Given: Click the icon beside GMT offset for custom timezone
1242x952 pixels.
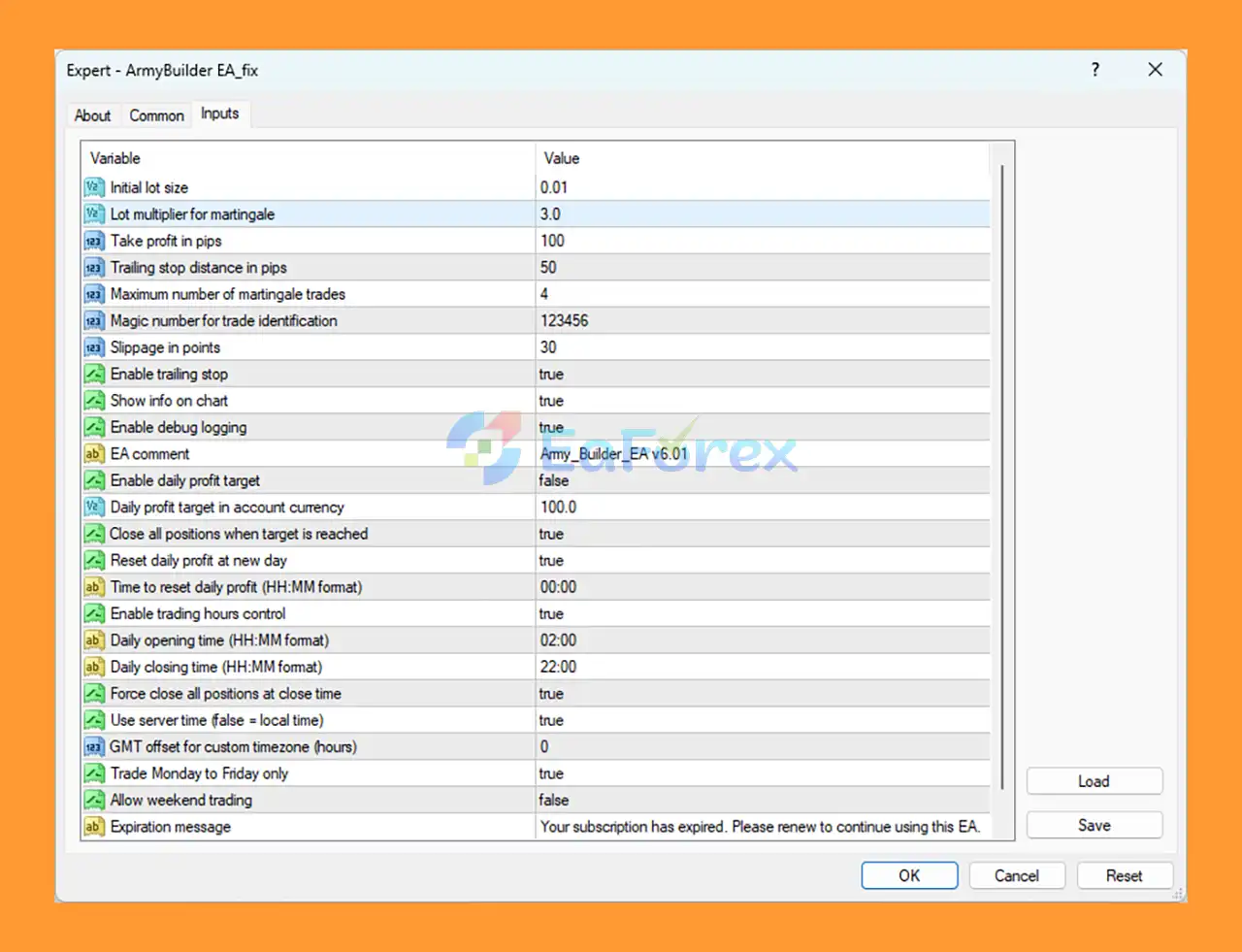Looking at the screenshot, I should pyautogui.click(x=93, y=747).
